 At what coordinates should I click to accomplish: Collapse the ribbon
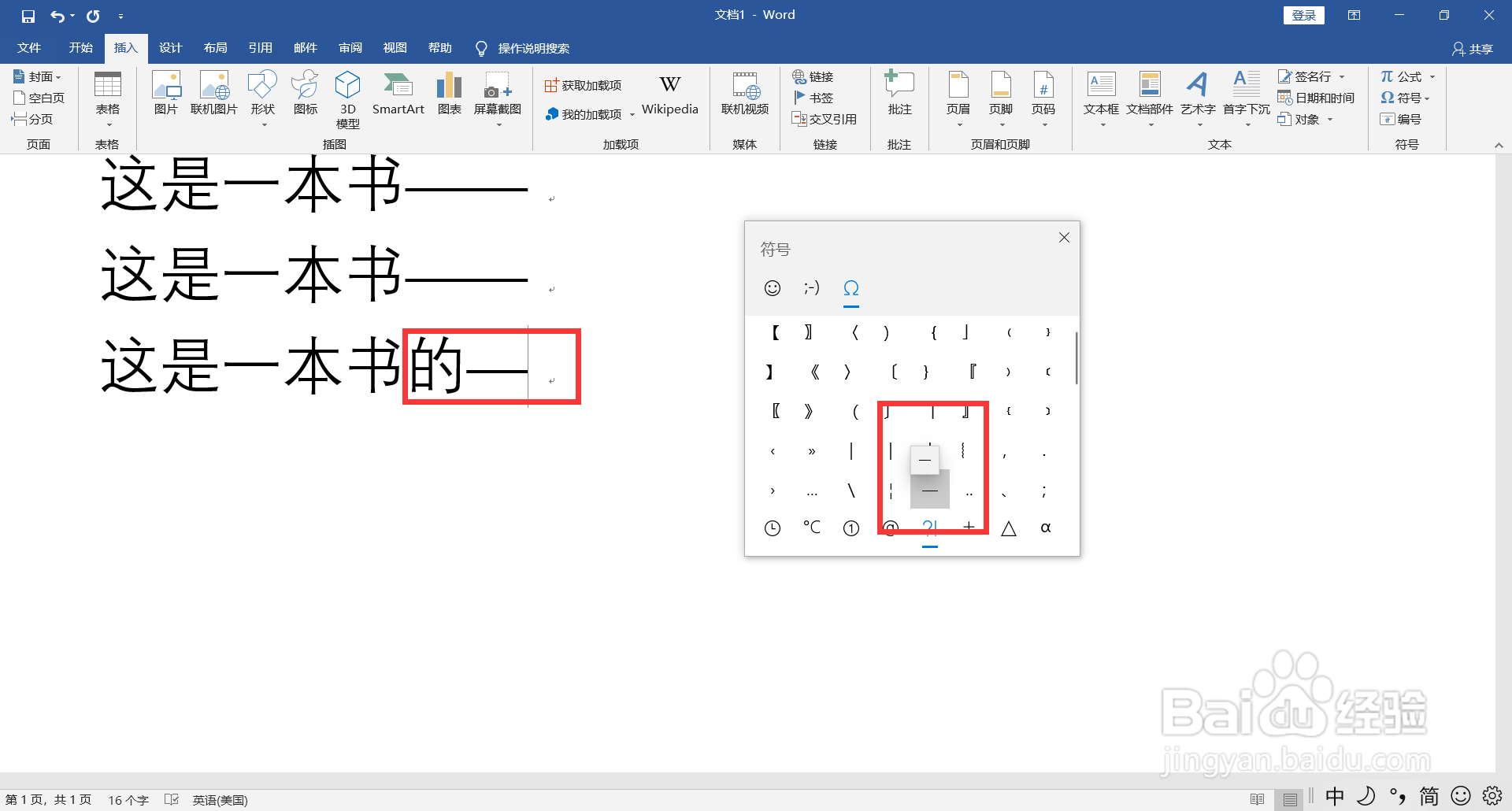pyautogui.click(x=1499, y=145)
